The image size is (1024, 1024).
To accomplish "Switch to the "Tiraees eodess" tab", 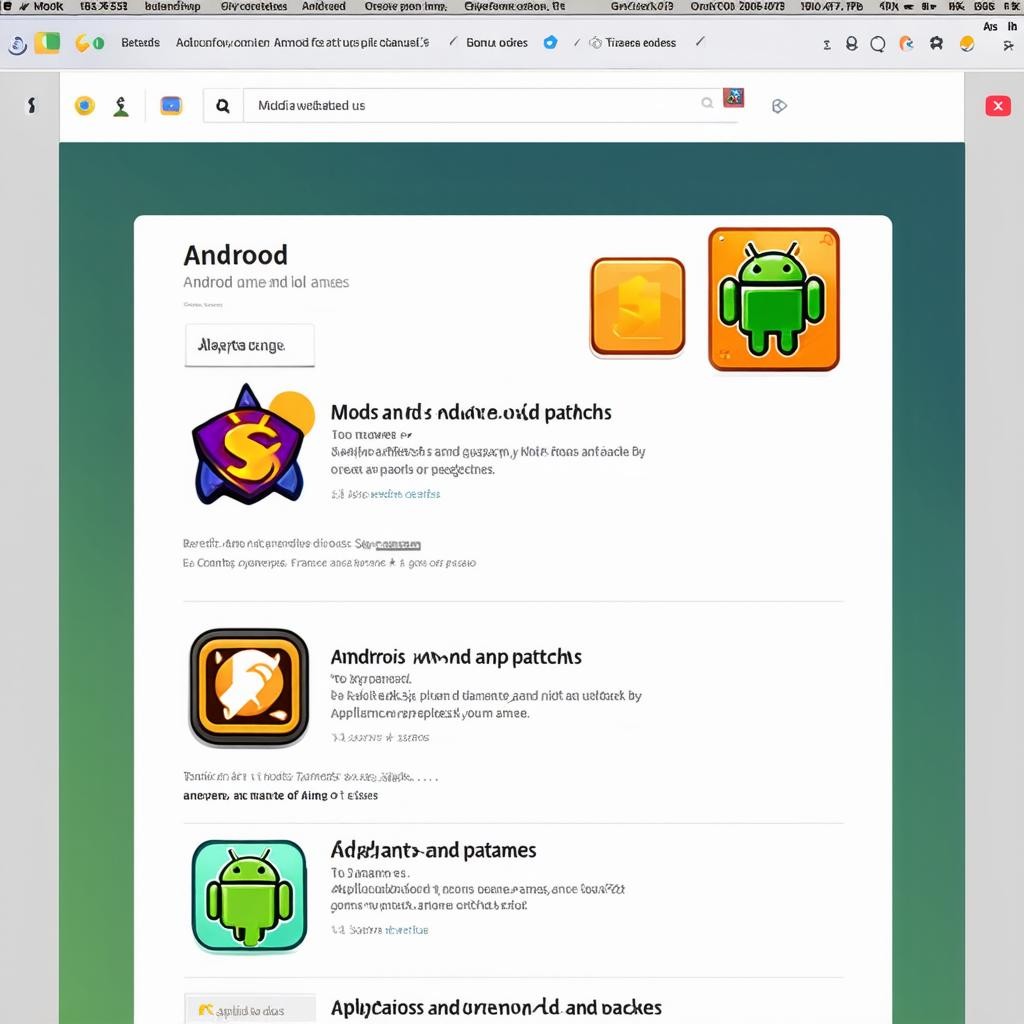I will 640,43.
